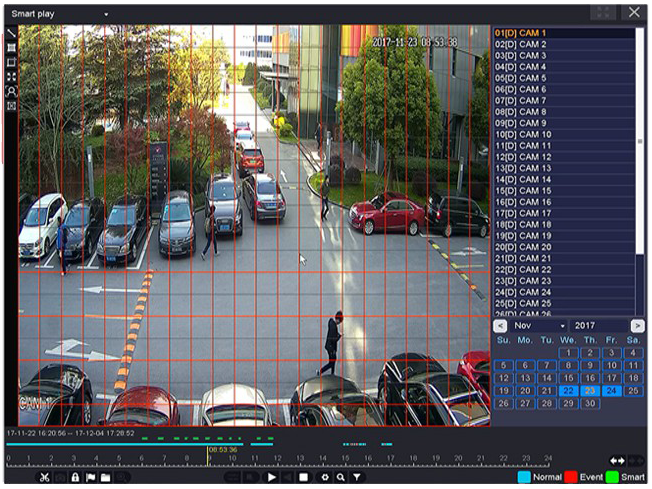Screen dimensions: 652x489
Task: Pick November 30 on the calendar
Action: click(x=590, y=403)
